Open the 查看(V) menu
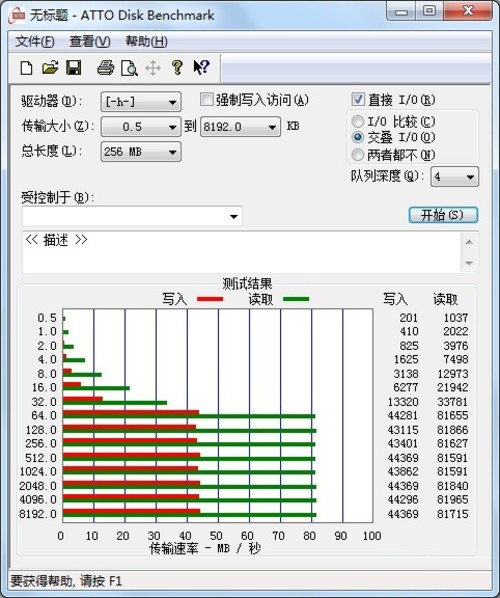The width and height of the screenshot is (500, 598). point(90,42)
